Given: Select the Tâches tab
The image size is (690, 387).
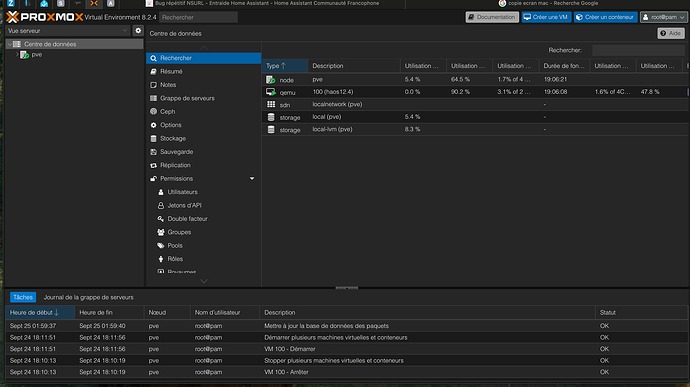Looking at the screenshot, I should [23, 297].
